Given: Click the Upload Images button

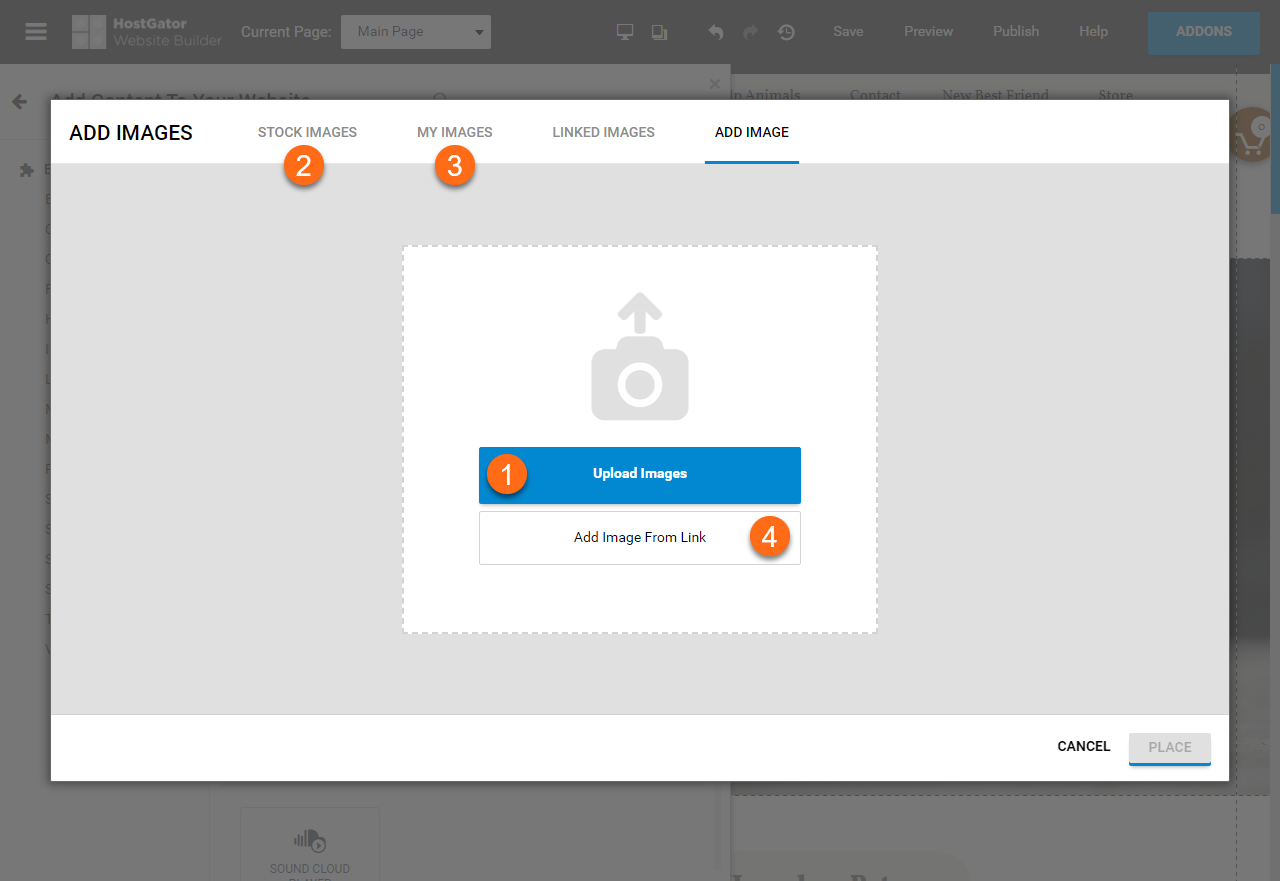Looking at the screenshot, I should (x=640, y=473).
